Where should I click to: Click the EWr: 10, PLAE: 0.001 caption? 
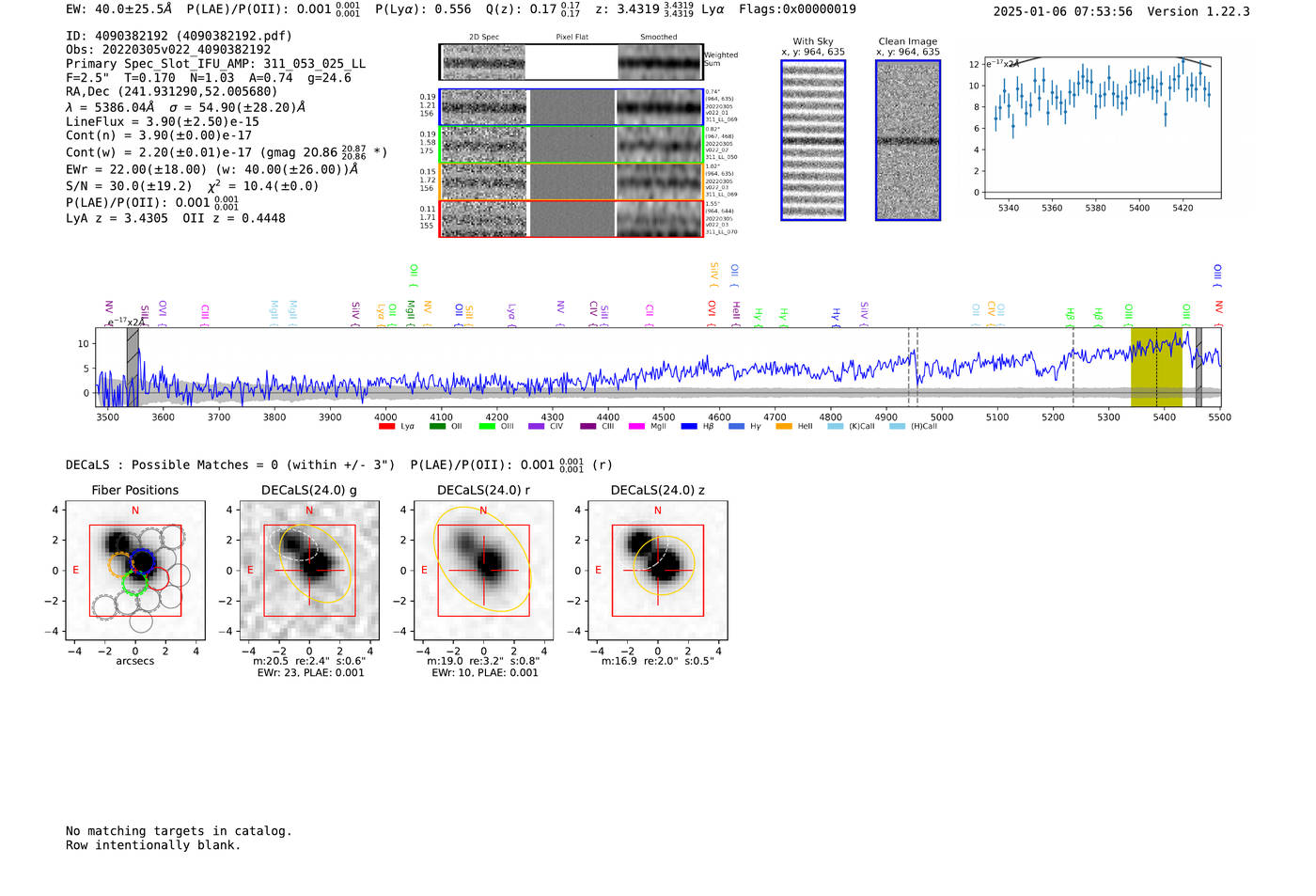(485, 673)
